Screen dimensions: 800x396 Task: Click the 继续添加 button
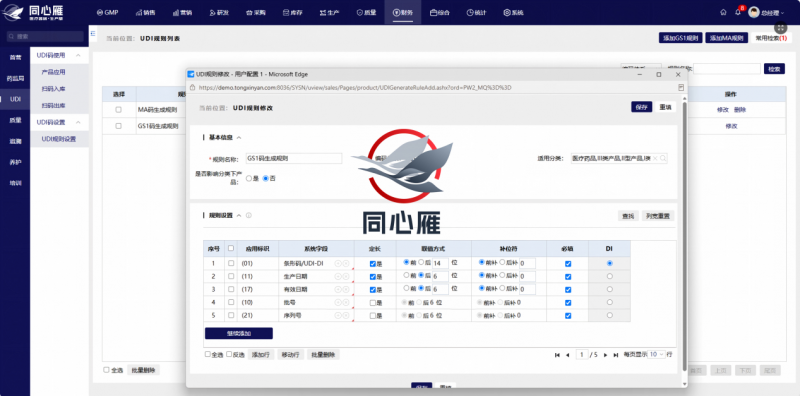click(239, 333)
